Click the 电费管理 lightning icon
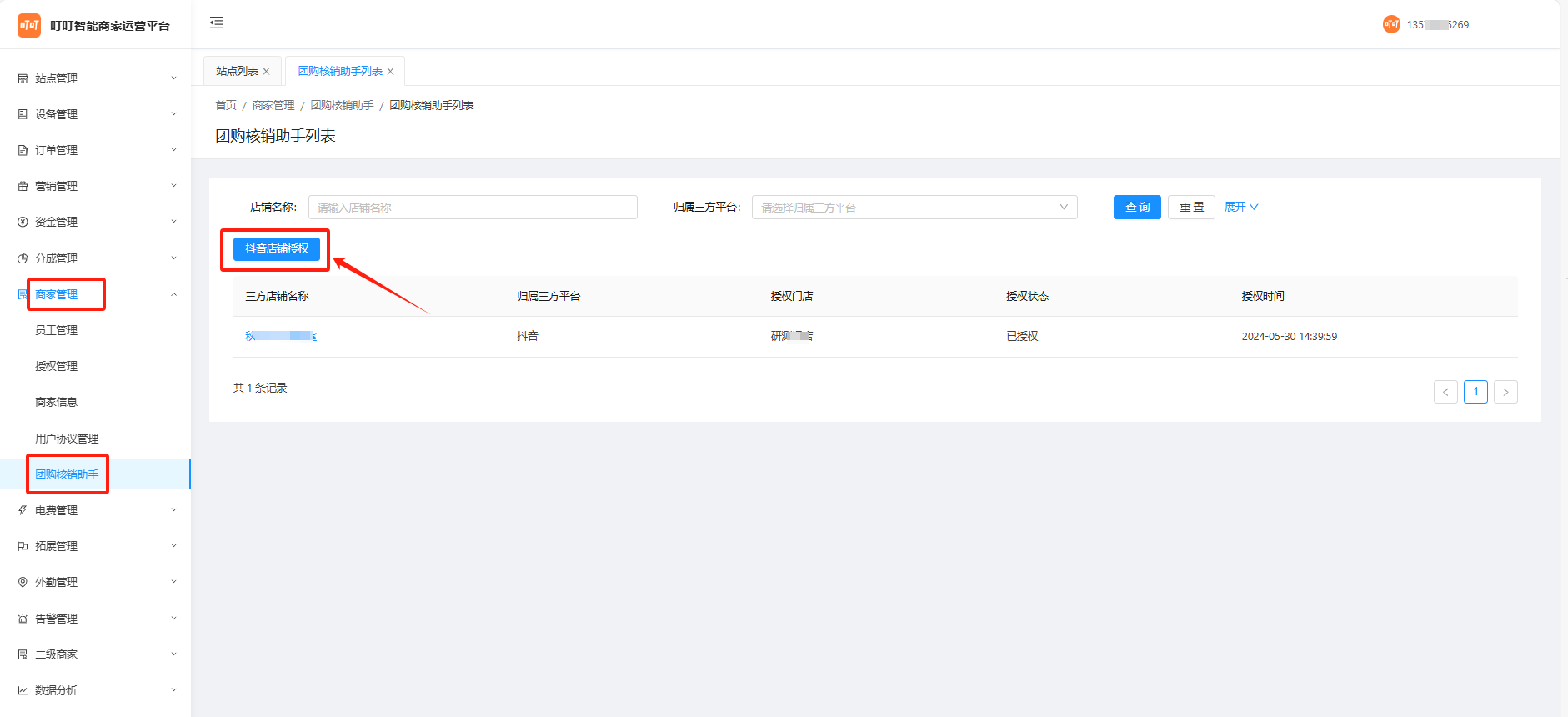 [x=23, y=510]
